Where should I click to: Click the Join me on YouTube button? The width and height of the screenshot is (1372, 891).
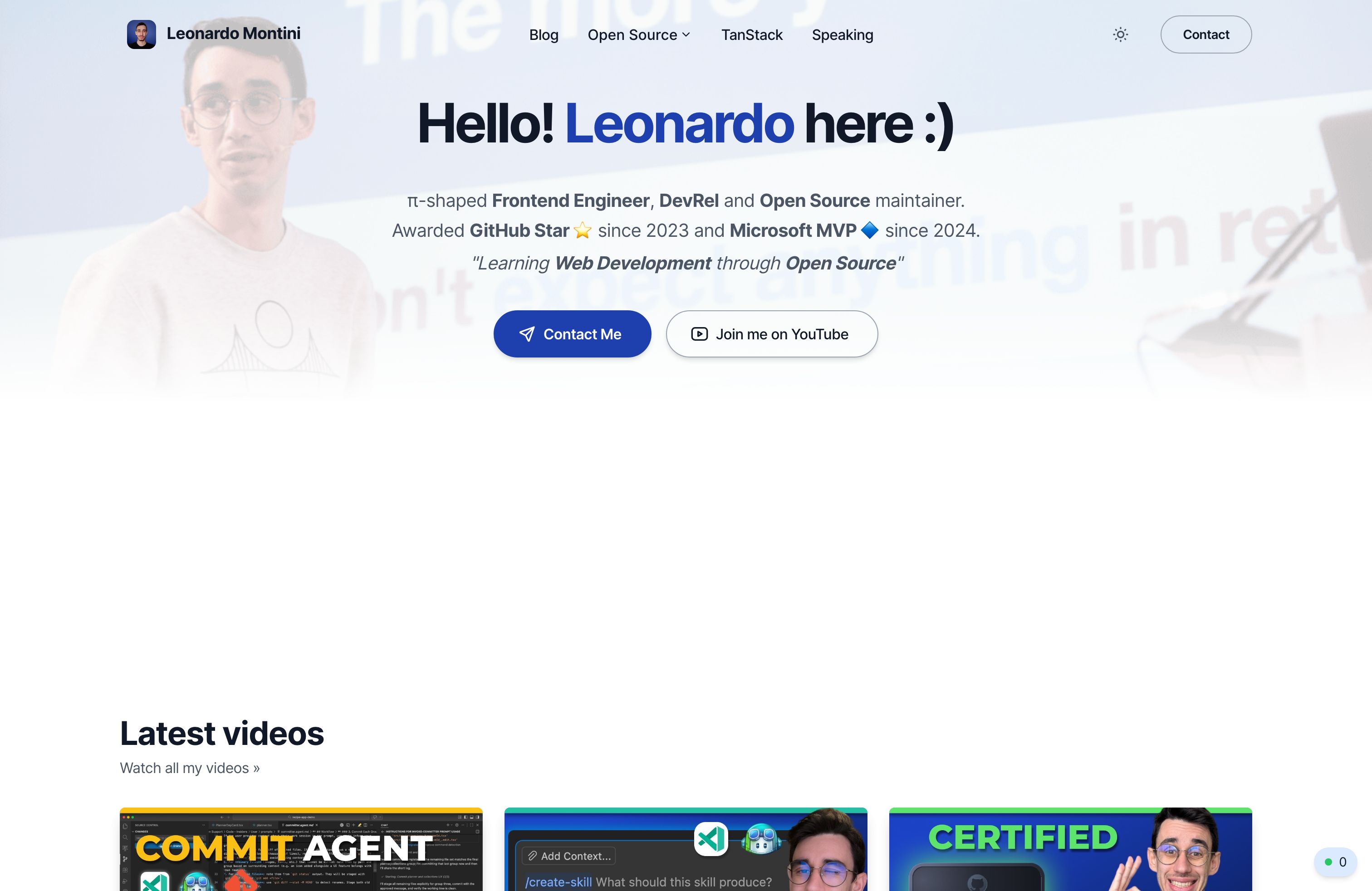pos(771,334)
